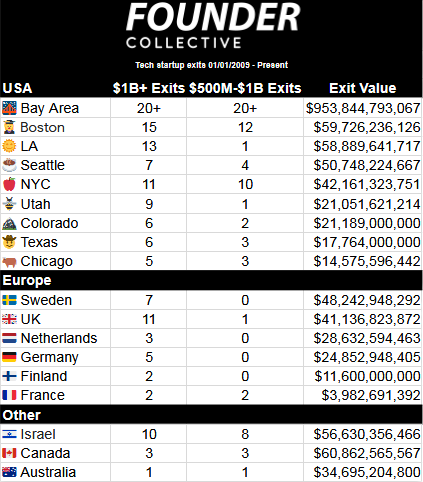Select the Exit Value column header
The height and width of the screenshot is (482, 423).
[363, 88]
